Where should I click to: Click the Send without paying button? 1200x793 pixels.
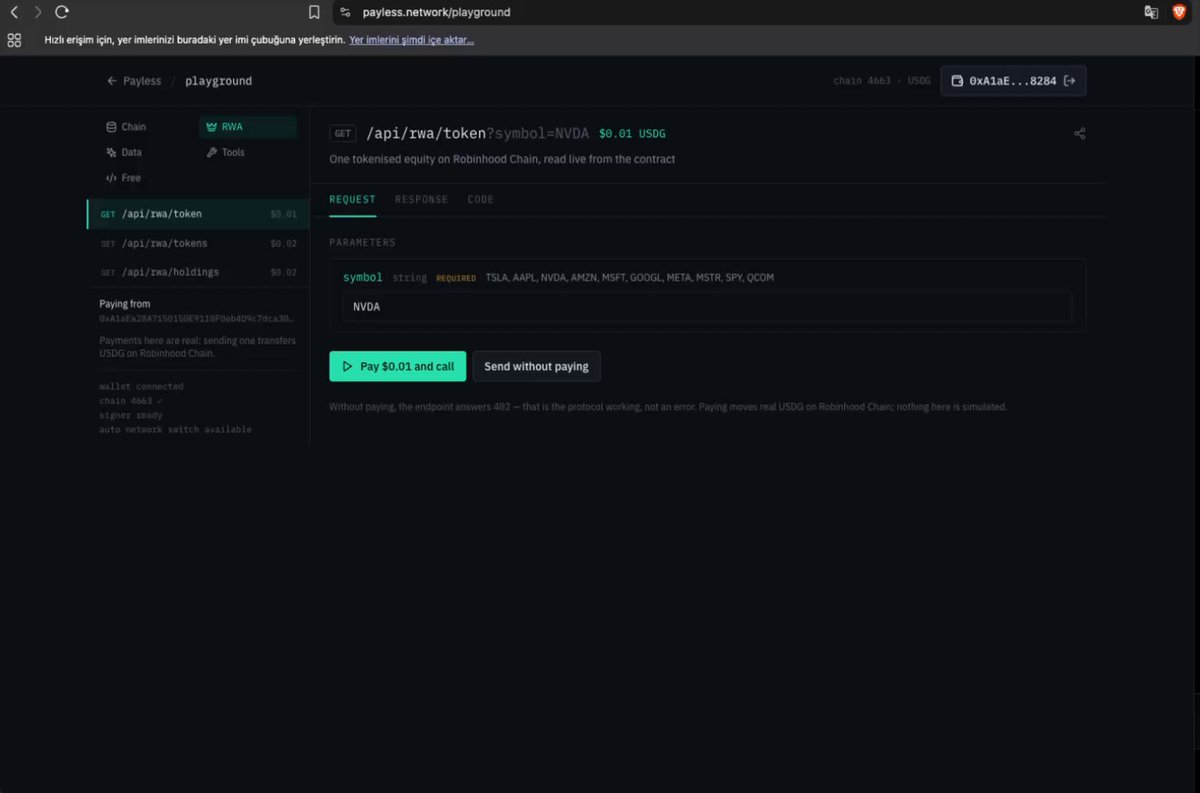pos(536,366)
